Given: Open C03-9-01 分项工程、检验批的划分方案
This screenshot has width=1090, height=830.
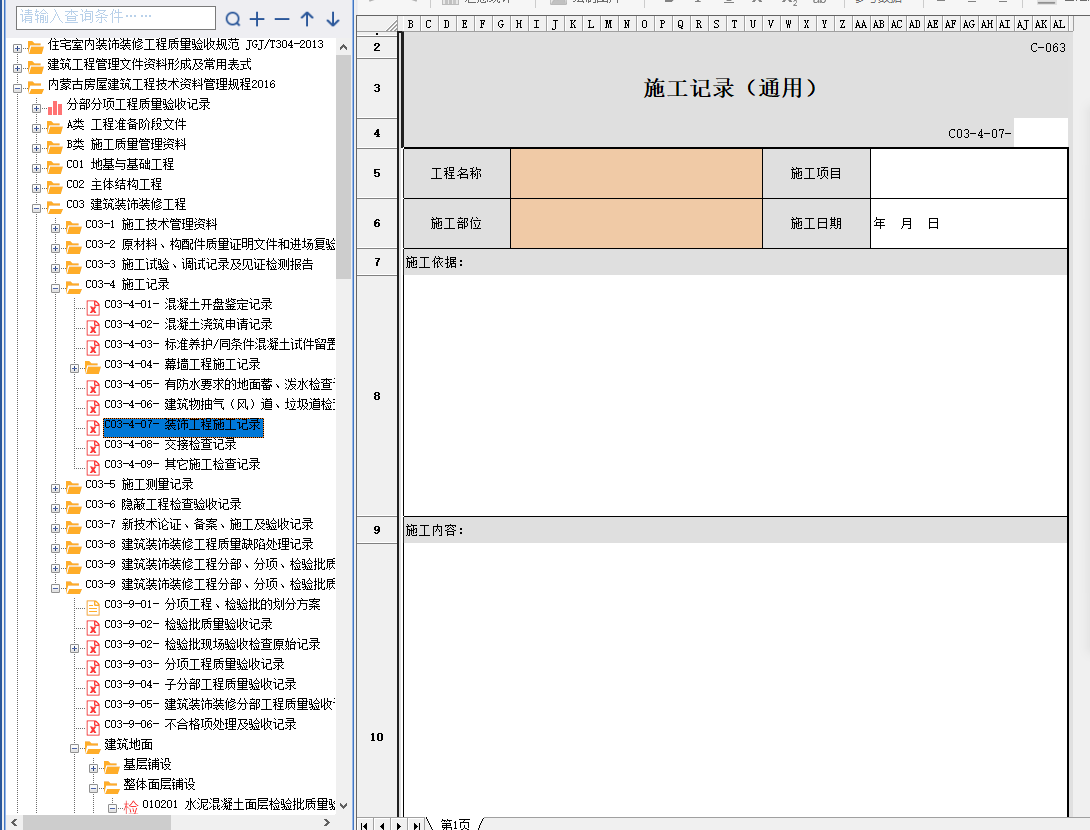Looking at the screenshot, I should pyautogui.click(x=212, y=605).
